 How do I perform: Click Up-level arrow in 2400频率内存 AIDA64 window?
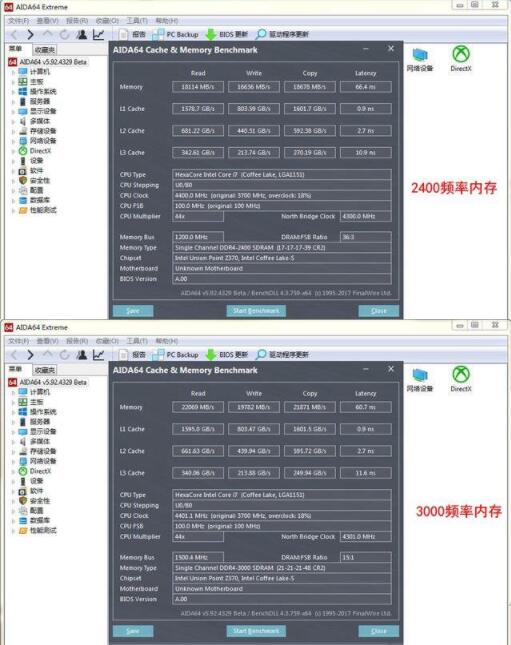(47, 35)
